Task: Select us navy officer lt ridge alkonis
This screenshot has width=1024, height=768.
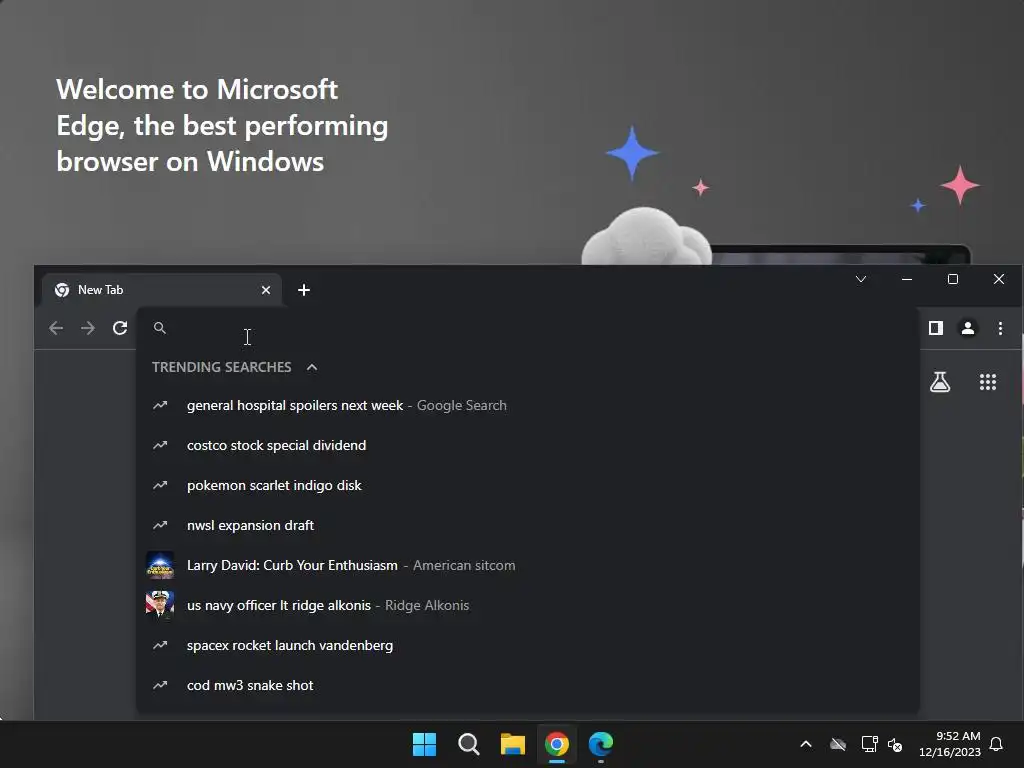Action: [528, 605]
